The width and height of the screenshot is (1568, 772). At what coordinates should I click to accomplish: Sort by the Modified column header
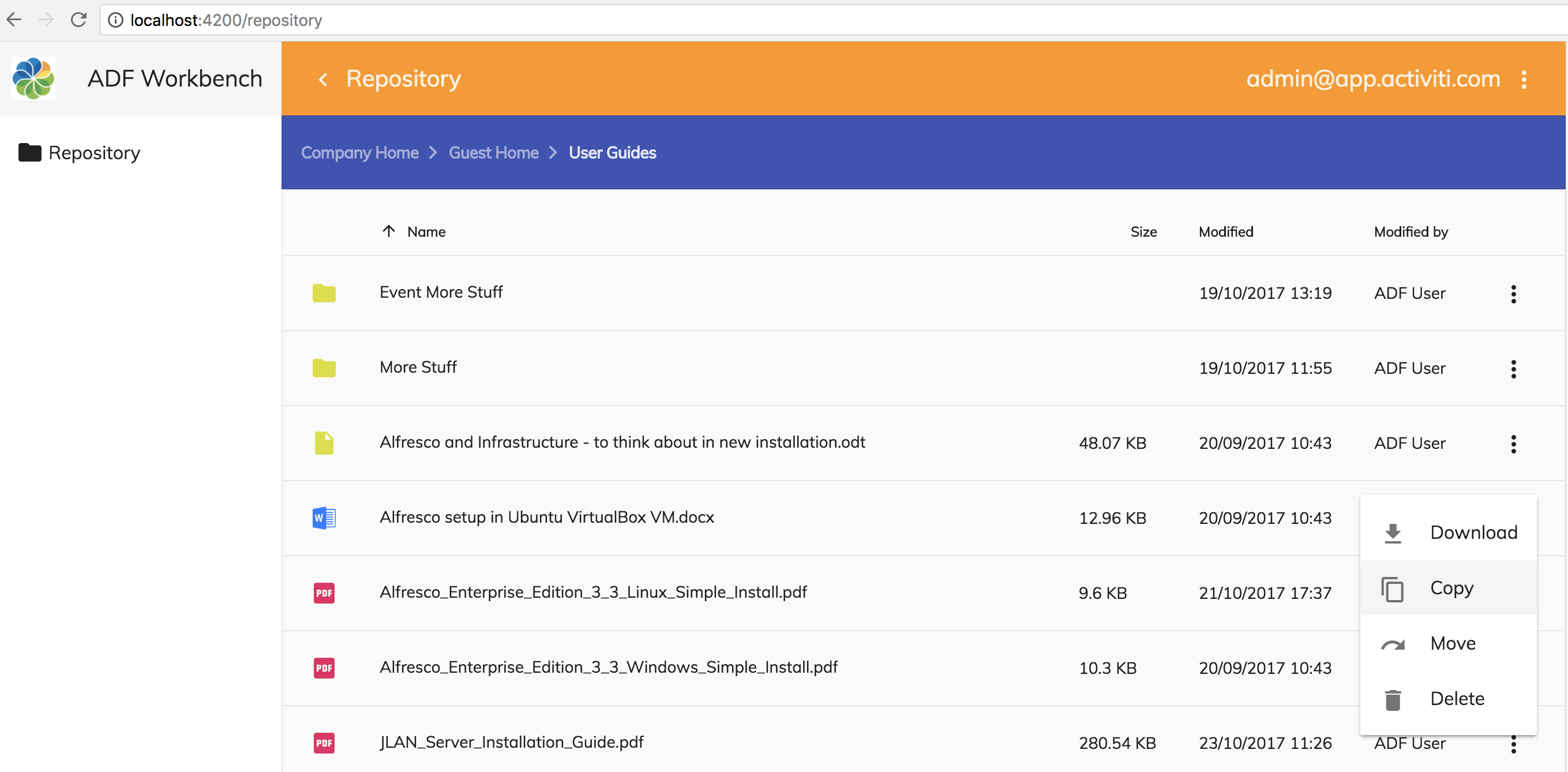click(x=1226, y=231)
